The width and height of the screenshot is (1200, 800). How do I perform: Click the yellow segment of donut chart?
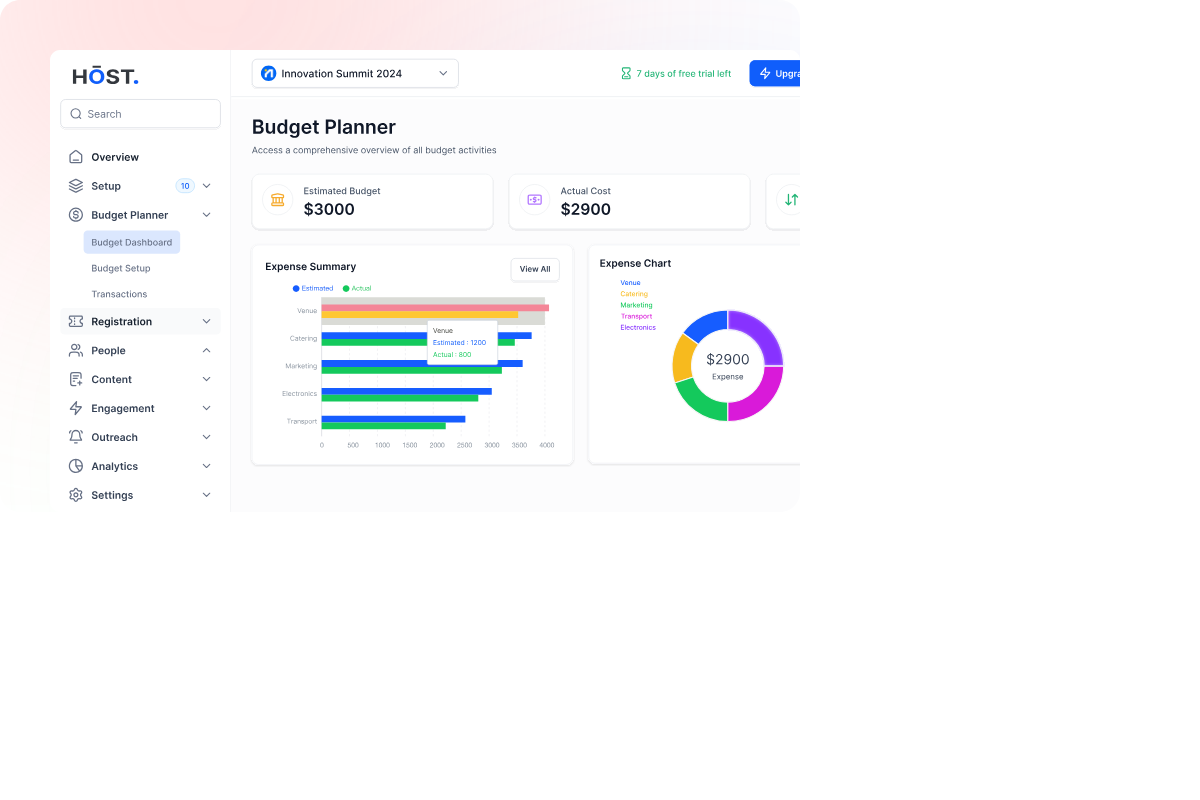pos(682,358)
